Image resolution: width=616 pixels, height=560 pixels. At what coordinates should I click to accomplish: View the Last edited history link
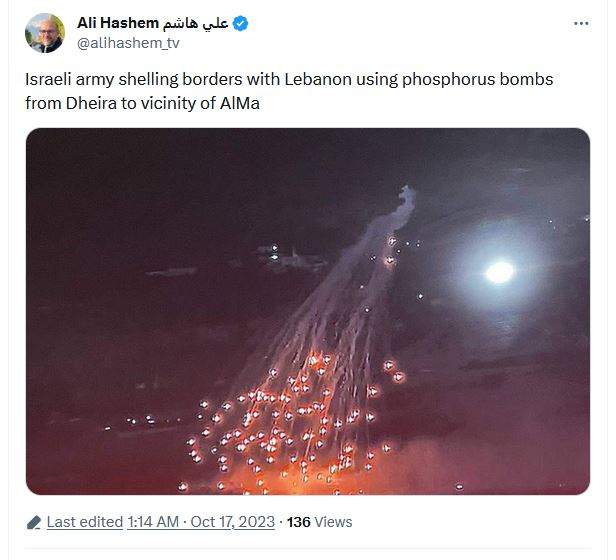pyautogui.click(x=85, y=522)
